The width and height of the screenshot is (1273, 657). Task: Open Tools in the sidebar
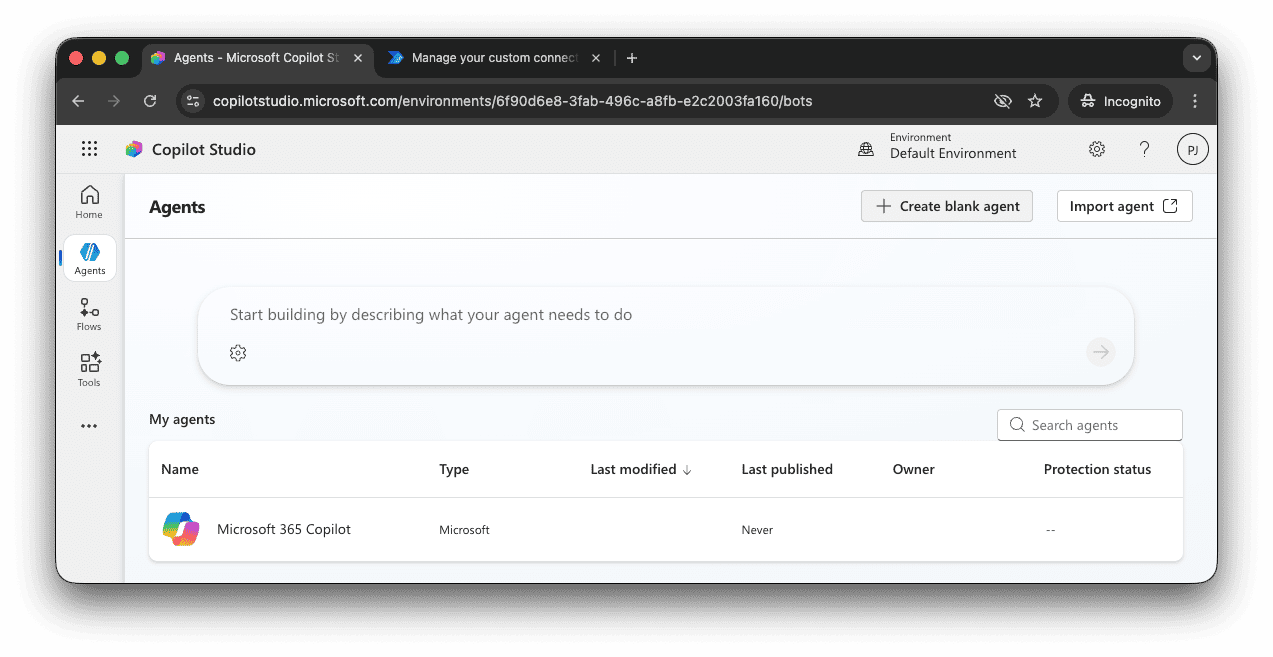coord(89,370)
